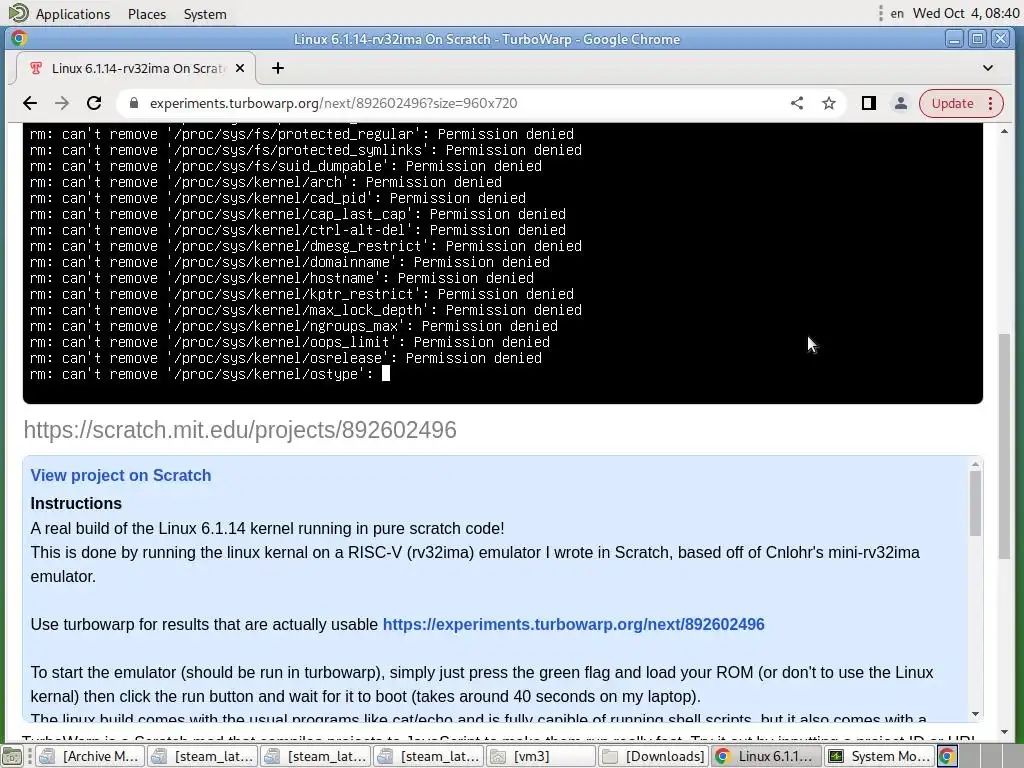Open the Places menu

click(x=147, y=14)
